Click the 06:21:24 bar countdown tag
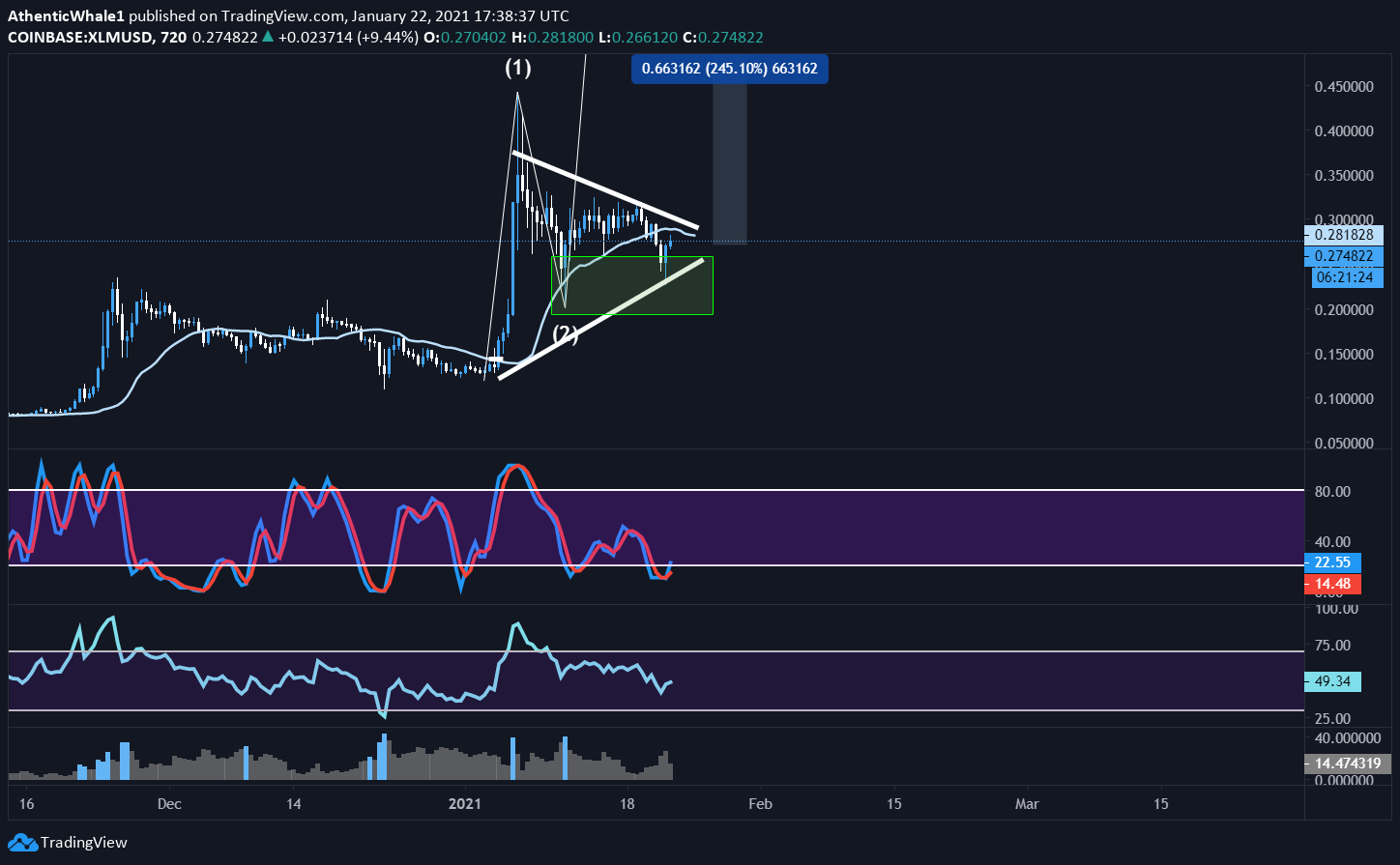The image size is (1400, 865). [1348, 277]
